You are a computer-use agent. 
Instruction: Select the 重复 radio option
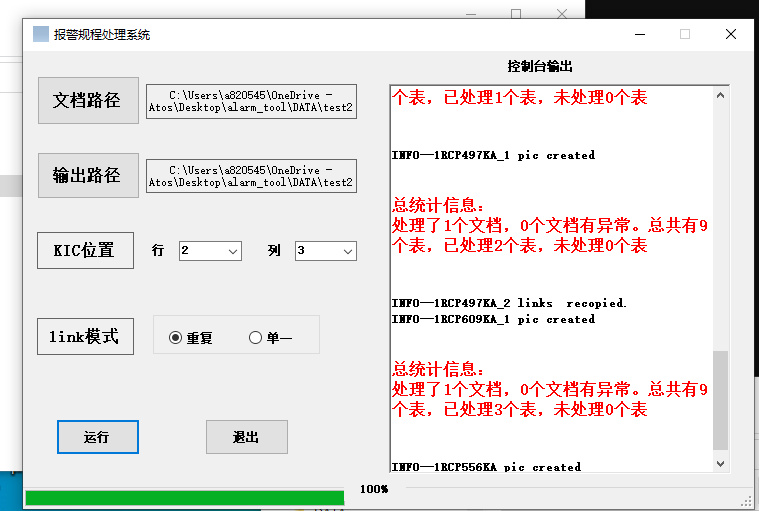tap(176, 338)
